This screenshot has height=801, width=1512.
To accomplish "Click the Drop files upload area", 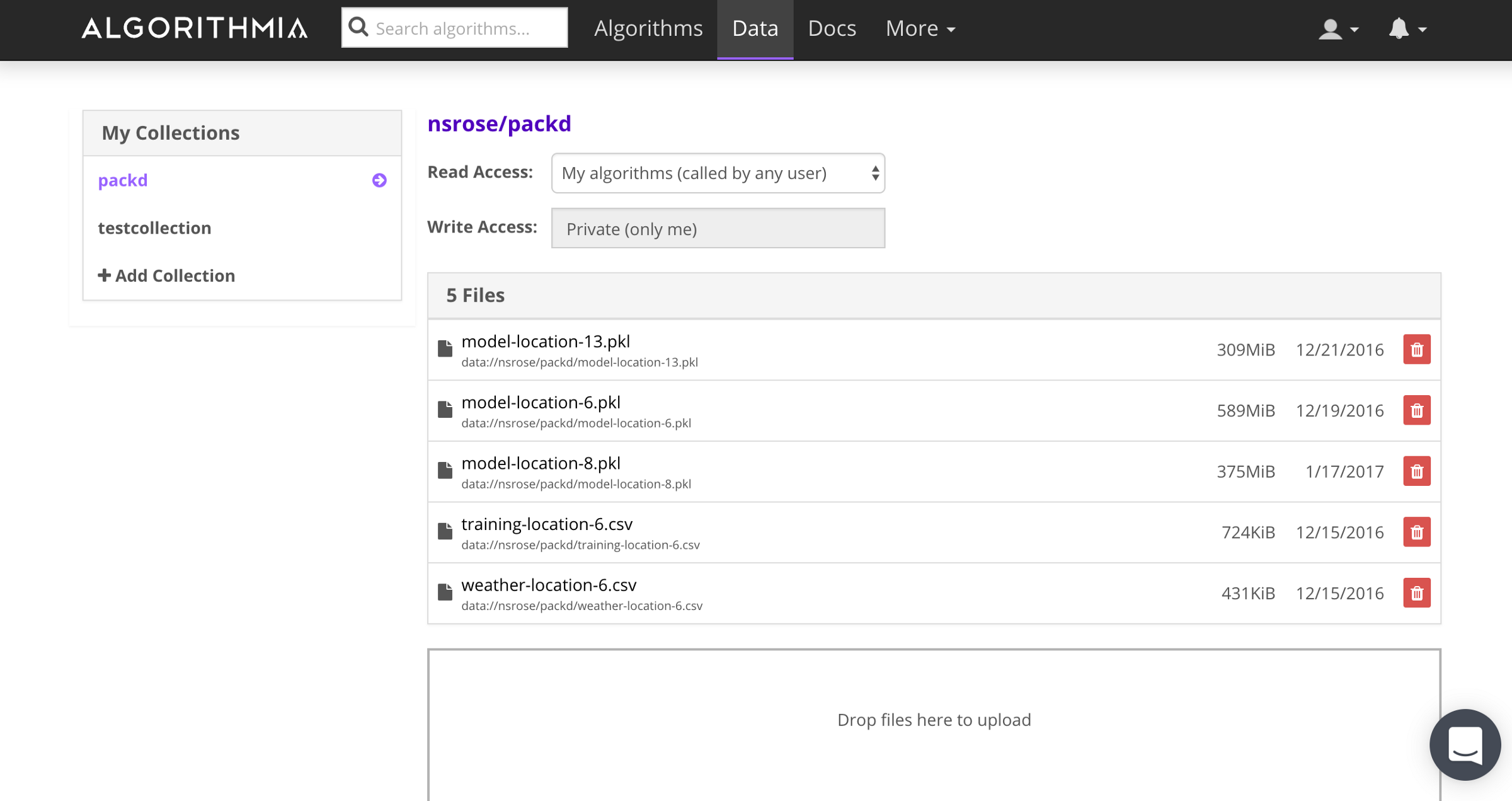I will pyautogui.click(x=934, y=719).
